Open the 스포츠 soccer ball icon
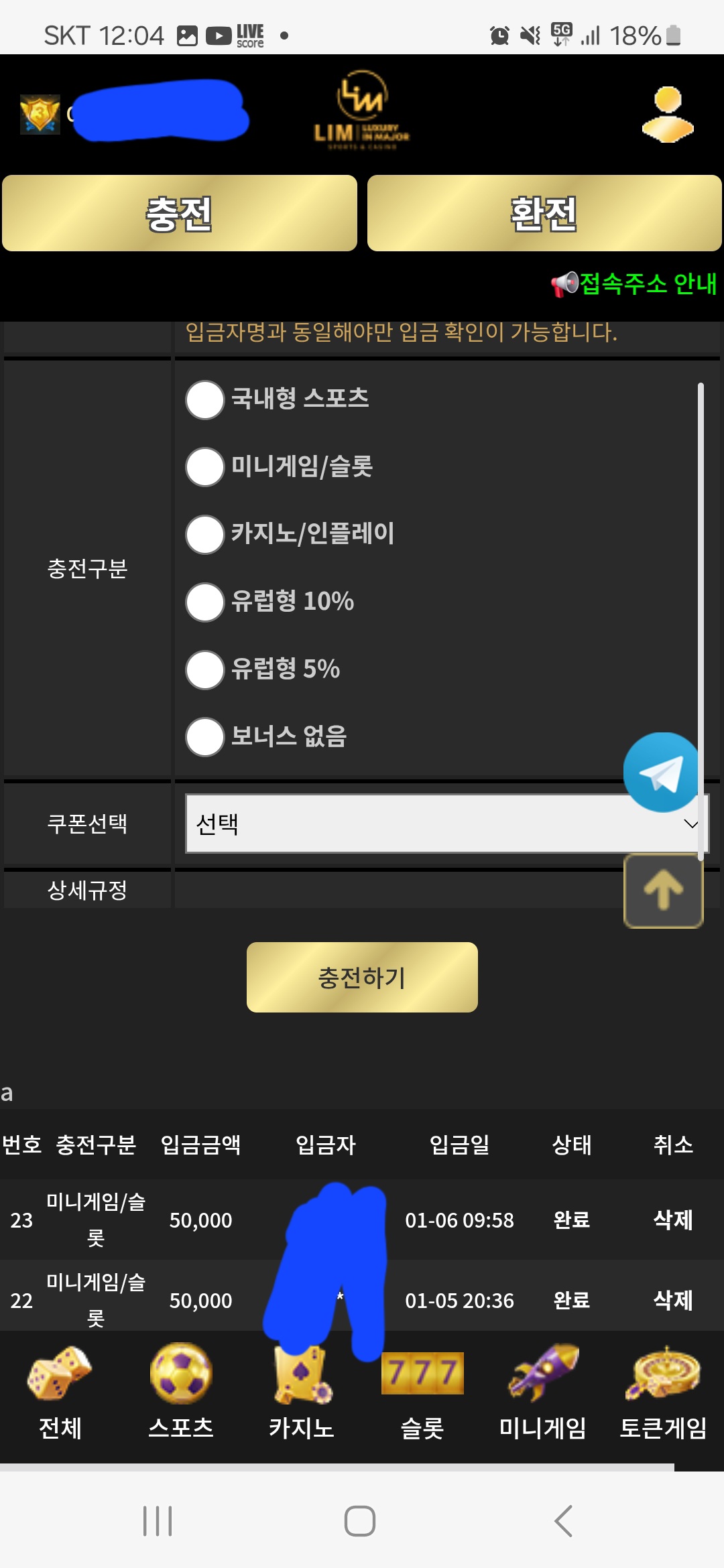The width and height of the screenshot is (724, 1568). (x=181, y=1375)
